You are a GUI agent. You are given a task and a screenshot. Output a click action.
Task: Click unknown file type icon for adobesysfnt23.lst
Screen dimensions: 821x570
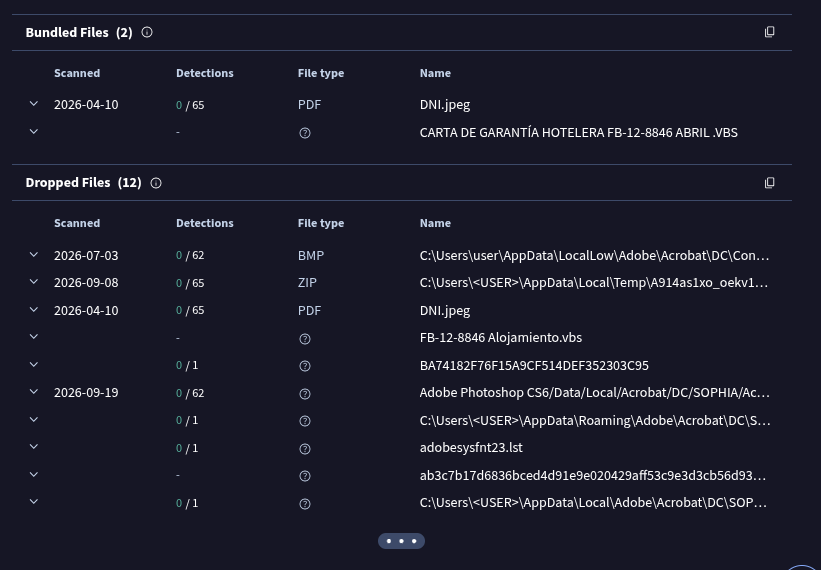[x=305, y=449]
